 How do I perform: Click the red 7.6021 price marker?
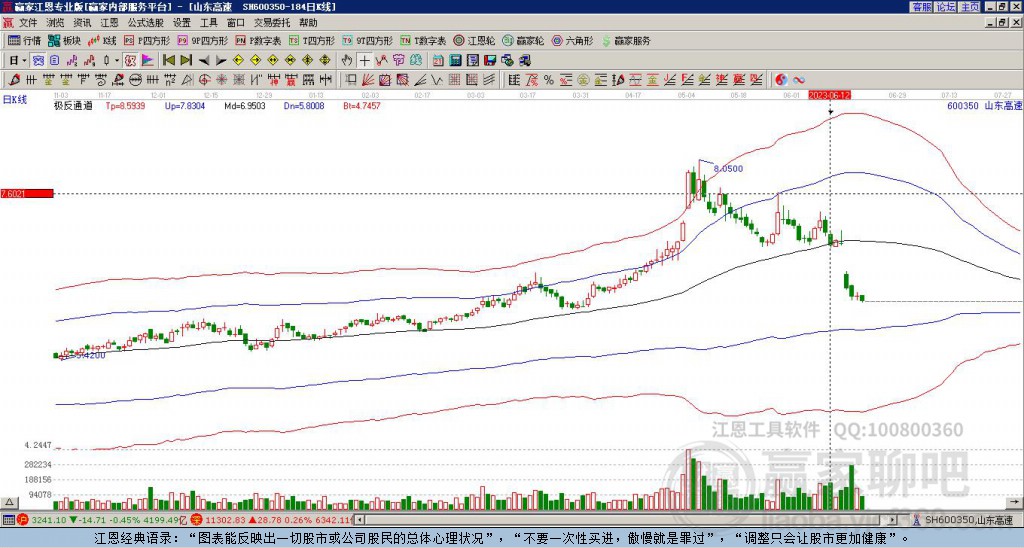(x=27, y=193)
